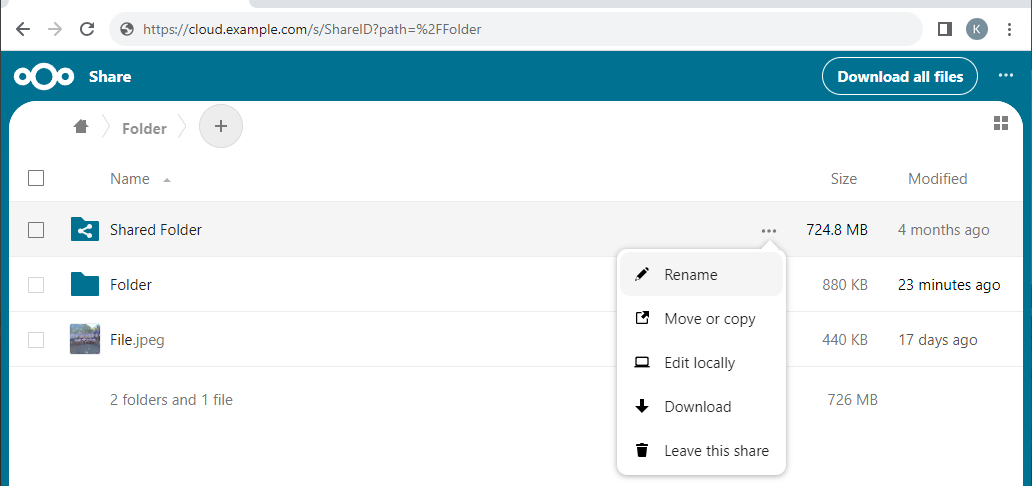The image size is (1032, 486).
Task: Click the plus button to add new
Action: [x=221, y=127]
